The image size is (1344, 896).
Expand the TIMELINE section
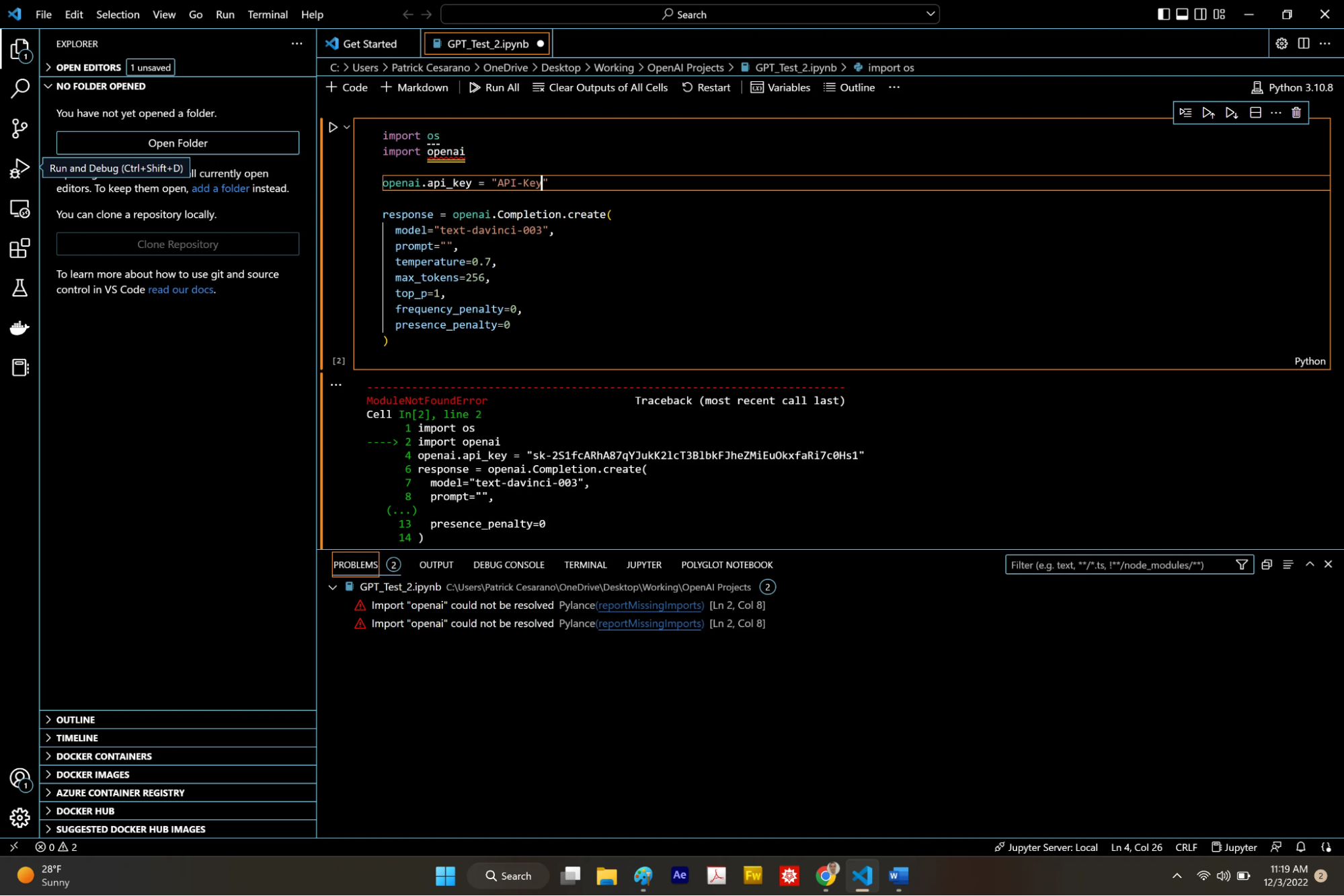[x=77, y=737]
